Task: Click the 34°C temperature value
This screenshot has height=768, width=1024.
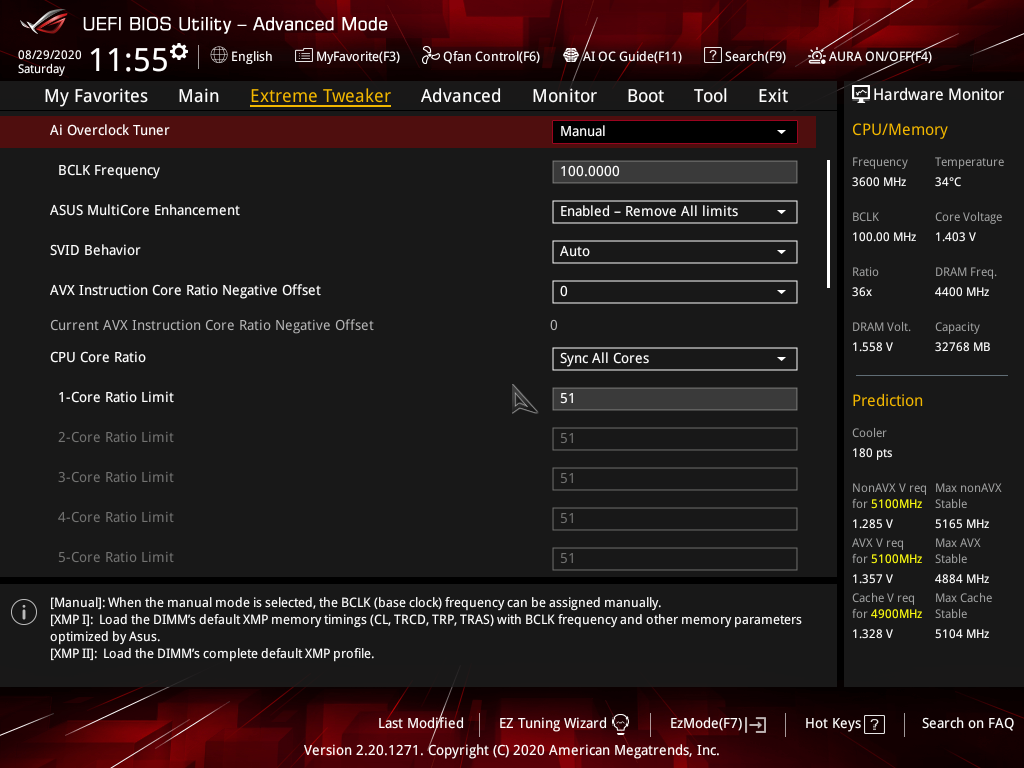Action: [948, 182]
